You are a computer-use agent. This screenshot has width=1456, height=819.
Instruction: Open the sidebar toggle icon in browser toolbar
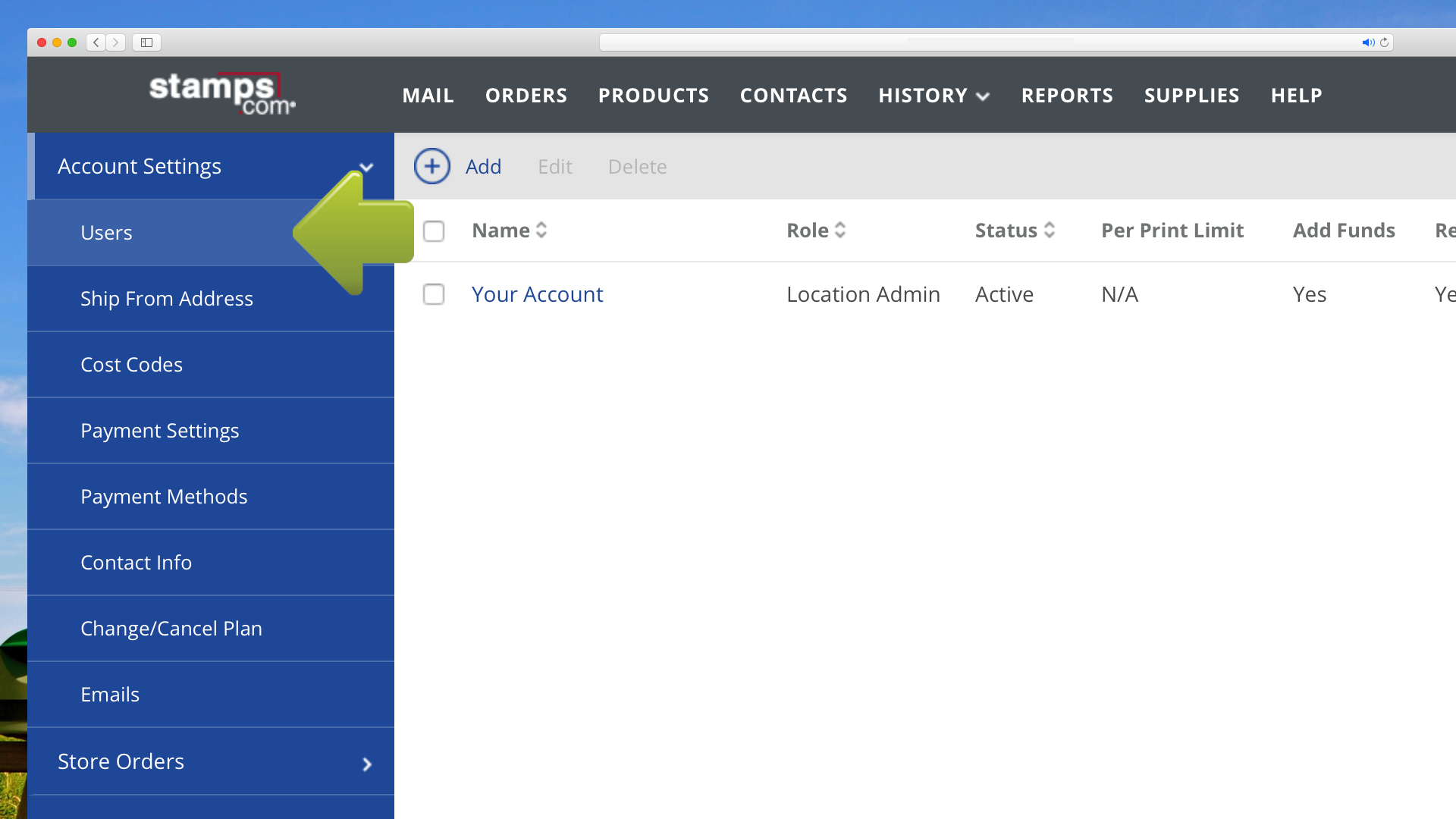click(146, 42)
